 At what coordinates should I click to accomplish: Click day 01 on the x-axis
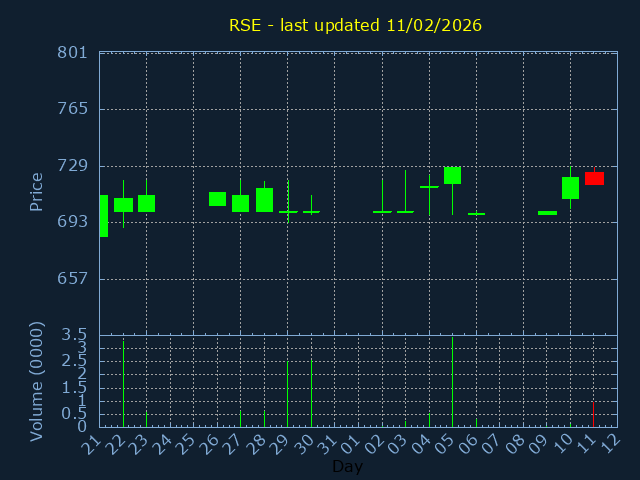[349, 441]
